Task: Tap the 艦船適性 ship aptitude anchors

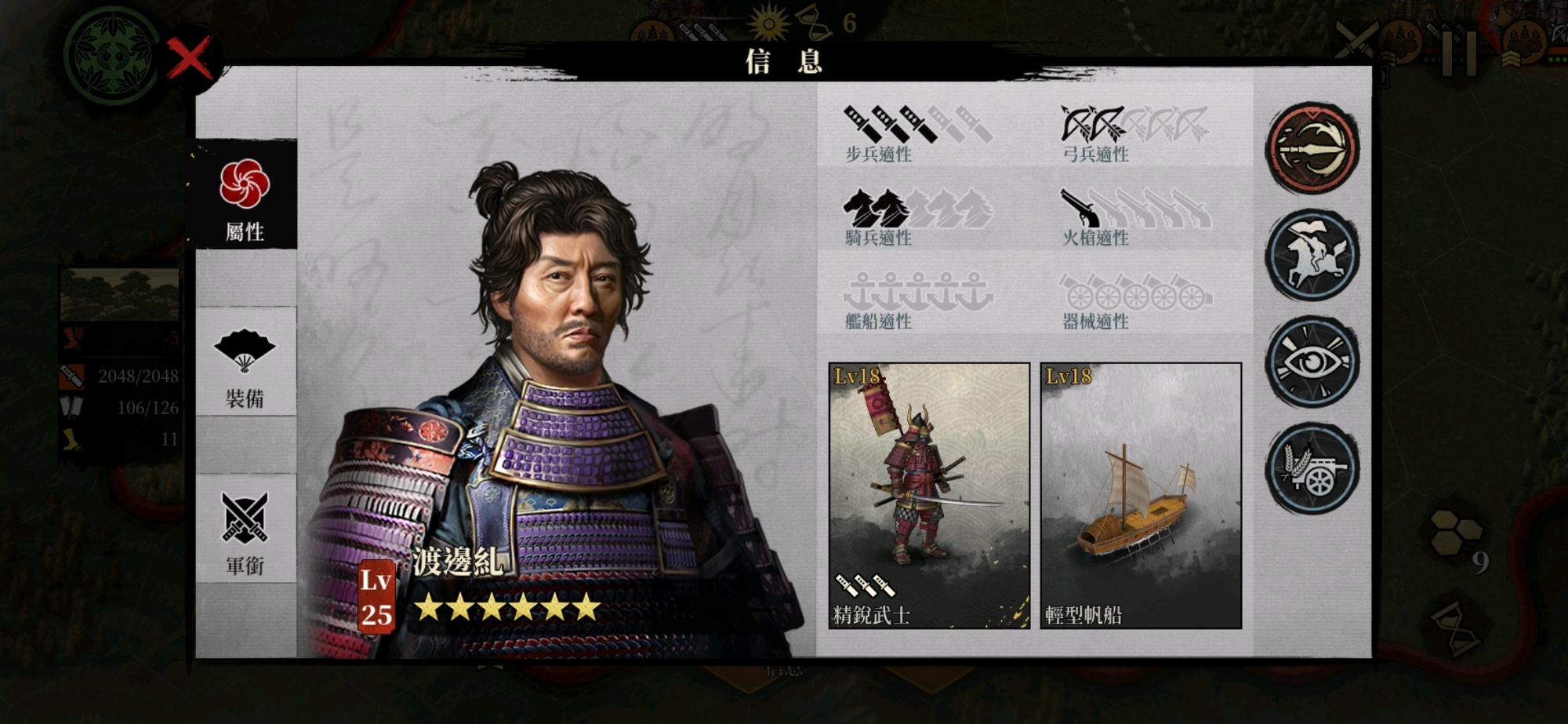Action: click(x=918, y=291)
